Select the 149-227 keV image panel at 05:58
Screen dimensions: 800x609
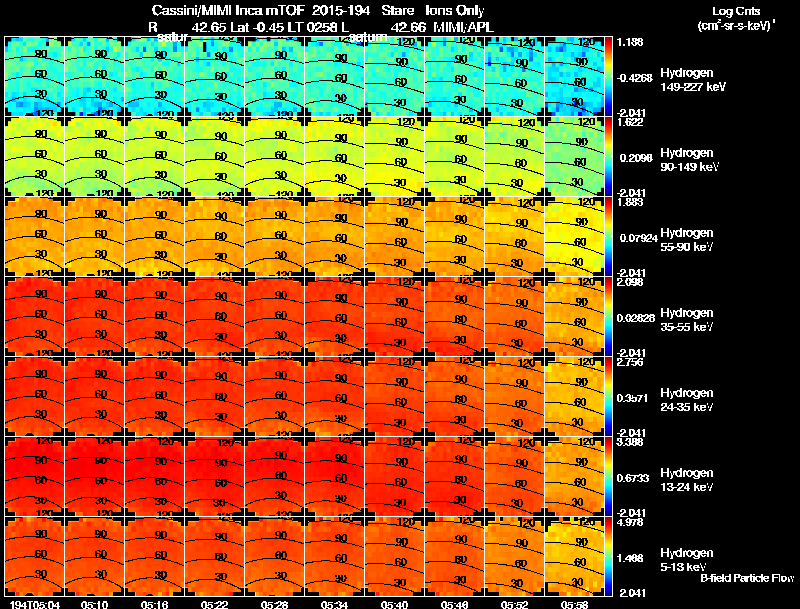click(x=574, y=77)
